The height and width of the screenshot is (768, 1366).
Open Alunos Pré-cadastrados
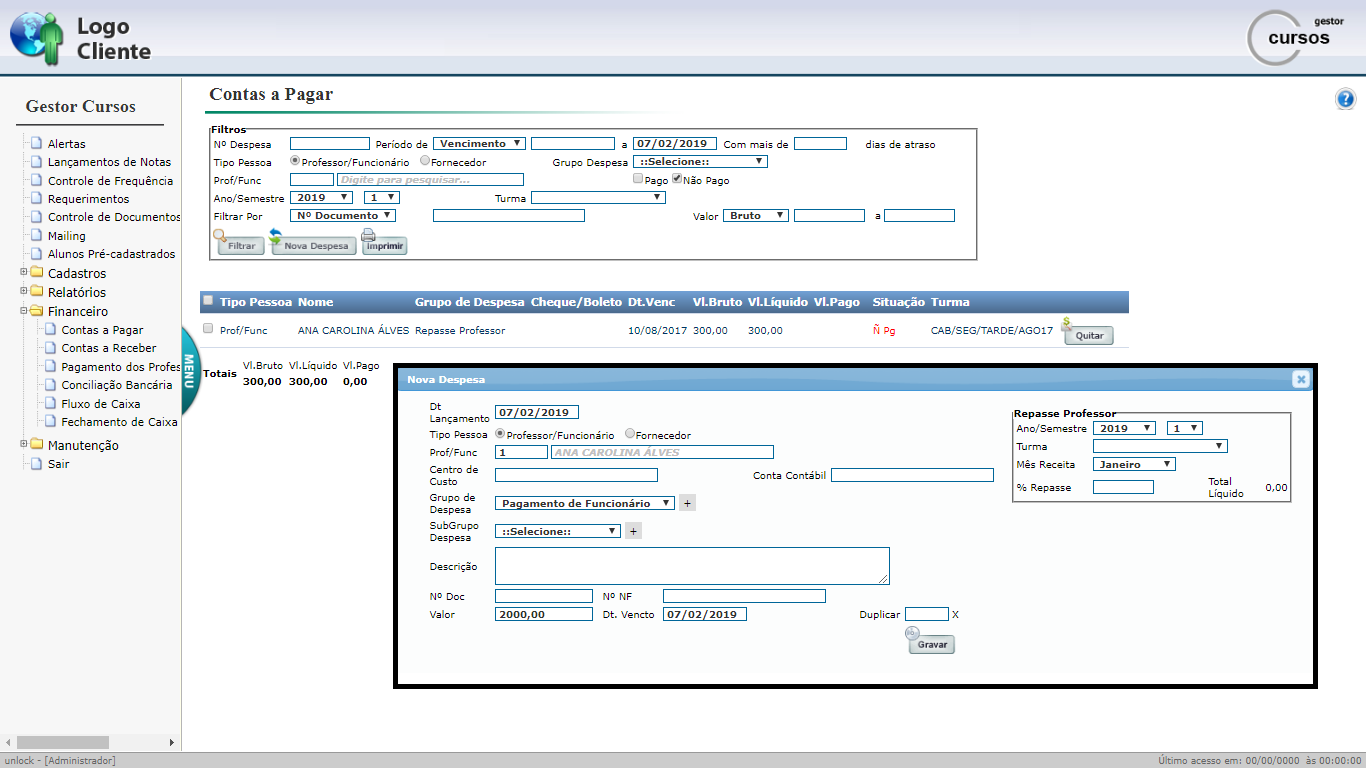pyautogui.click(x=111, y=254)
